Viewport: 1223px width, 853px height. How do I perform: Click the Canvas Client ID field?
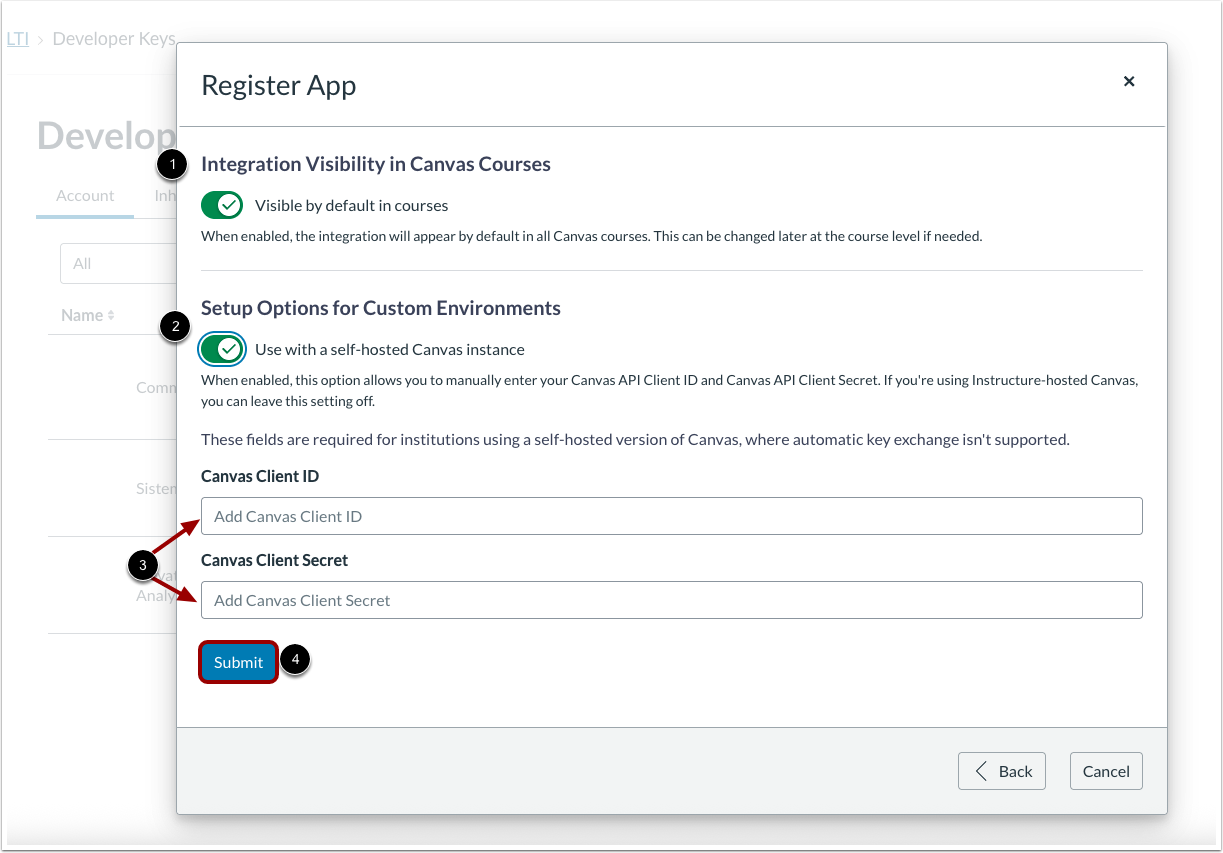coord(671,516)
